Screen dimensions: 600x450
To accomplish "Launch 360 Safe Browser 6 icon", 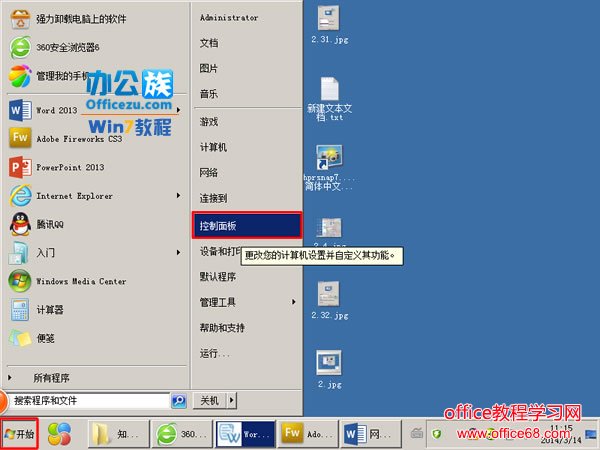I will [21, 47].
